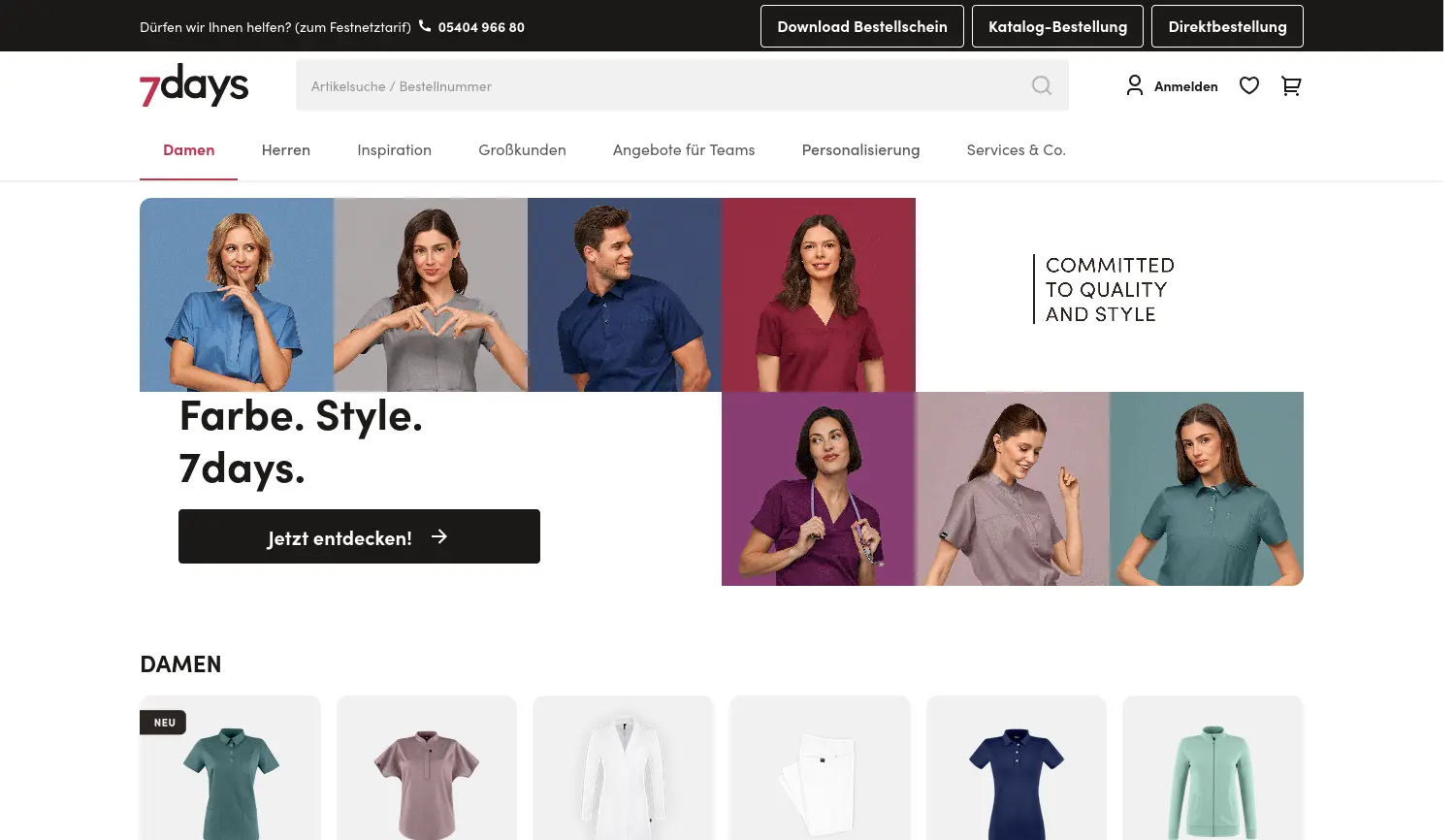Open the search with the magnifier icon
This screenshot has height=840, width=1455.
pos(1041,85)
